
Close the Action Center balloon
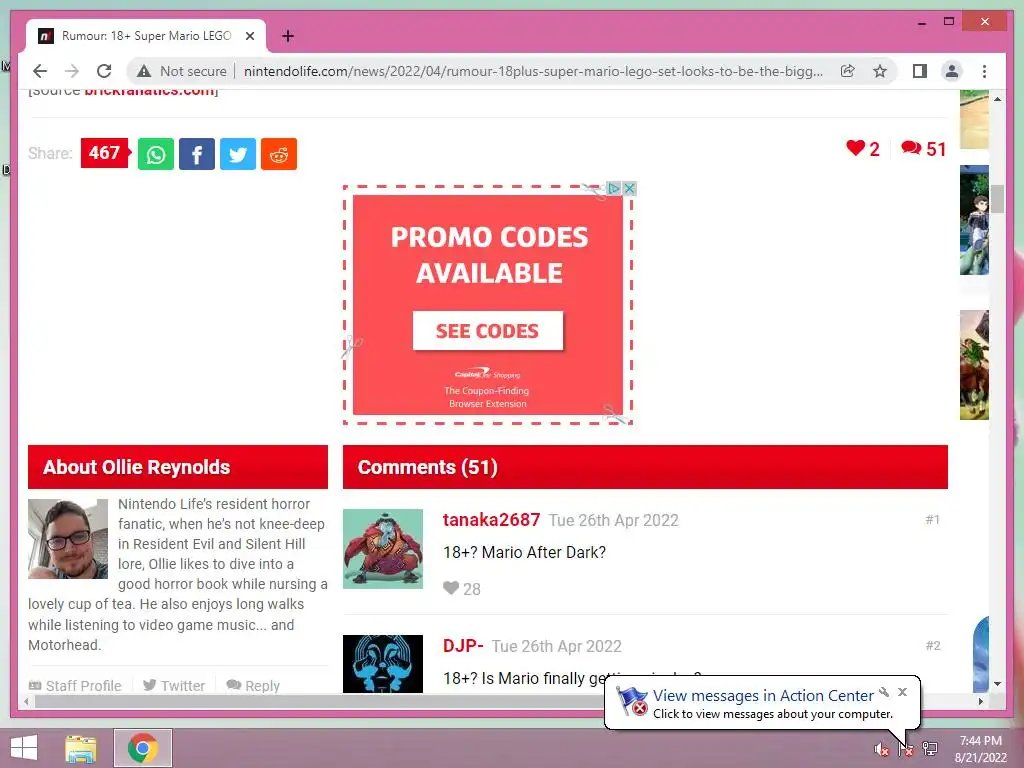coord(903,692)
